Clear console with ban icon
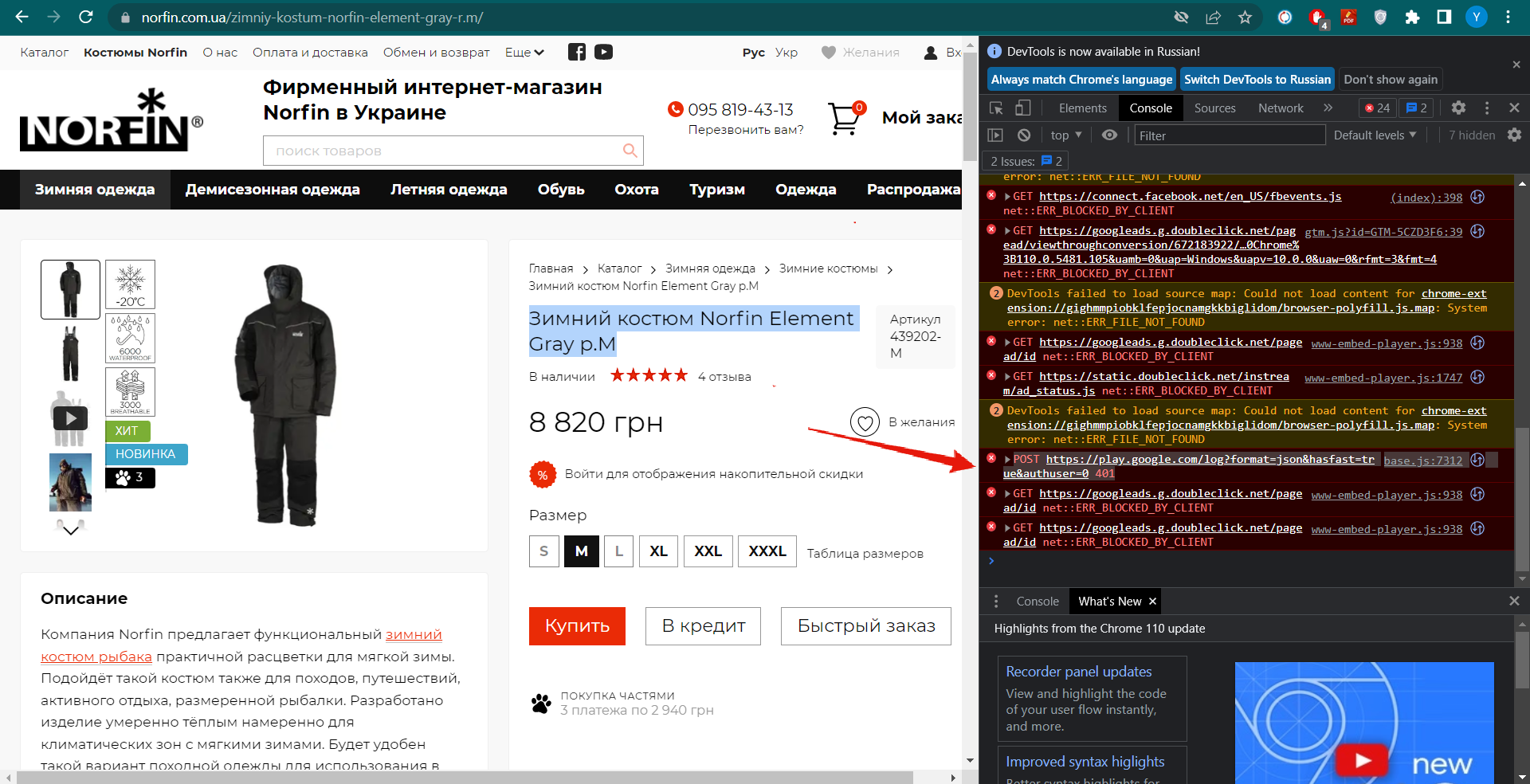The width and height of the screenshot is (1530, 784). point(1024,135)
